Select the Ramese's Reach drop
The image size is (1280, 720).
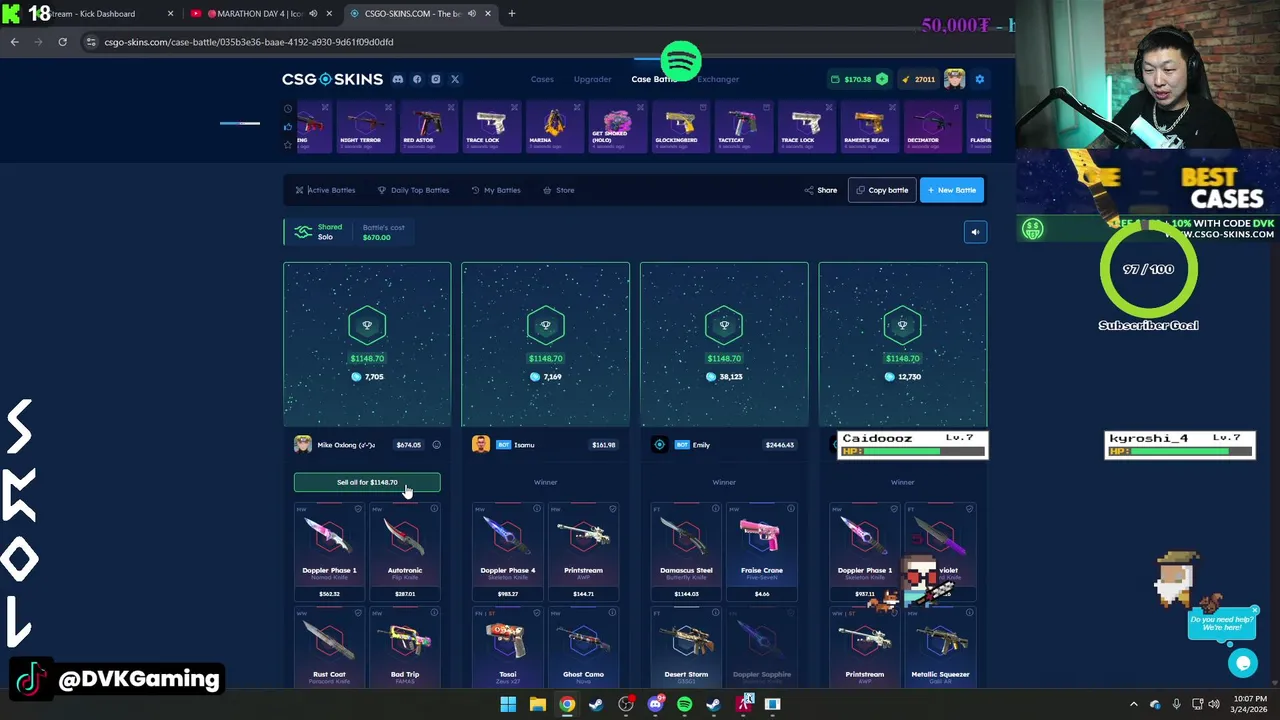[x=868, y=128]
